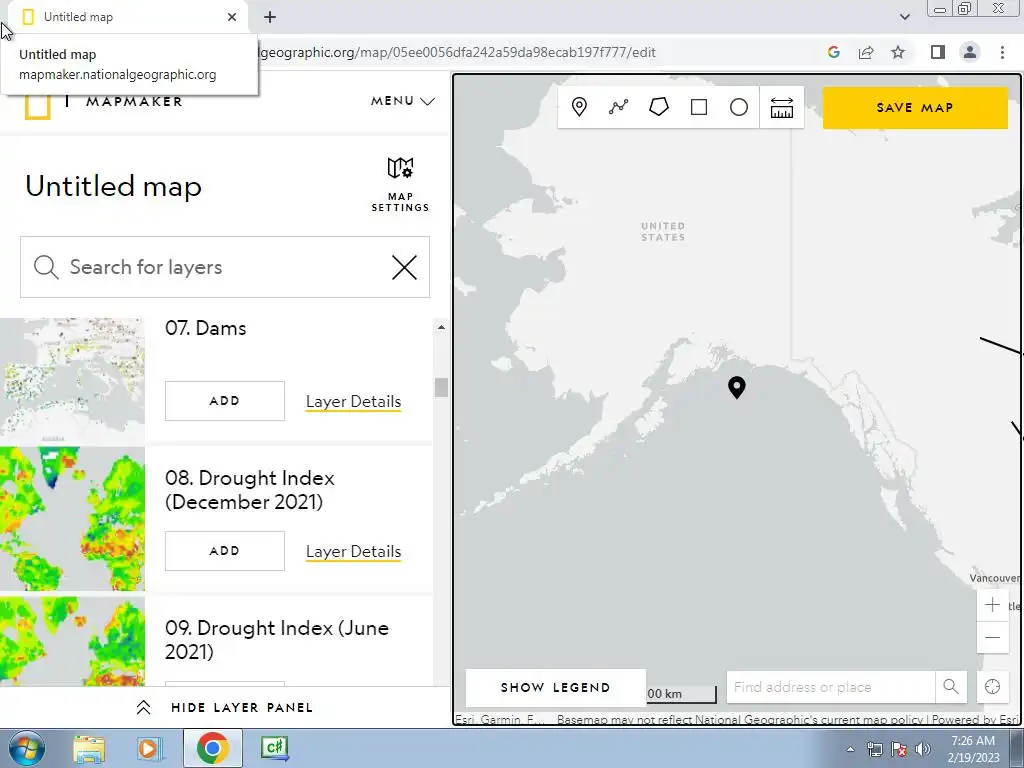
Task: Select the polygon drawing tool
Action: pos(658,107)
